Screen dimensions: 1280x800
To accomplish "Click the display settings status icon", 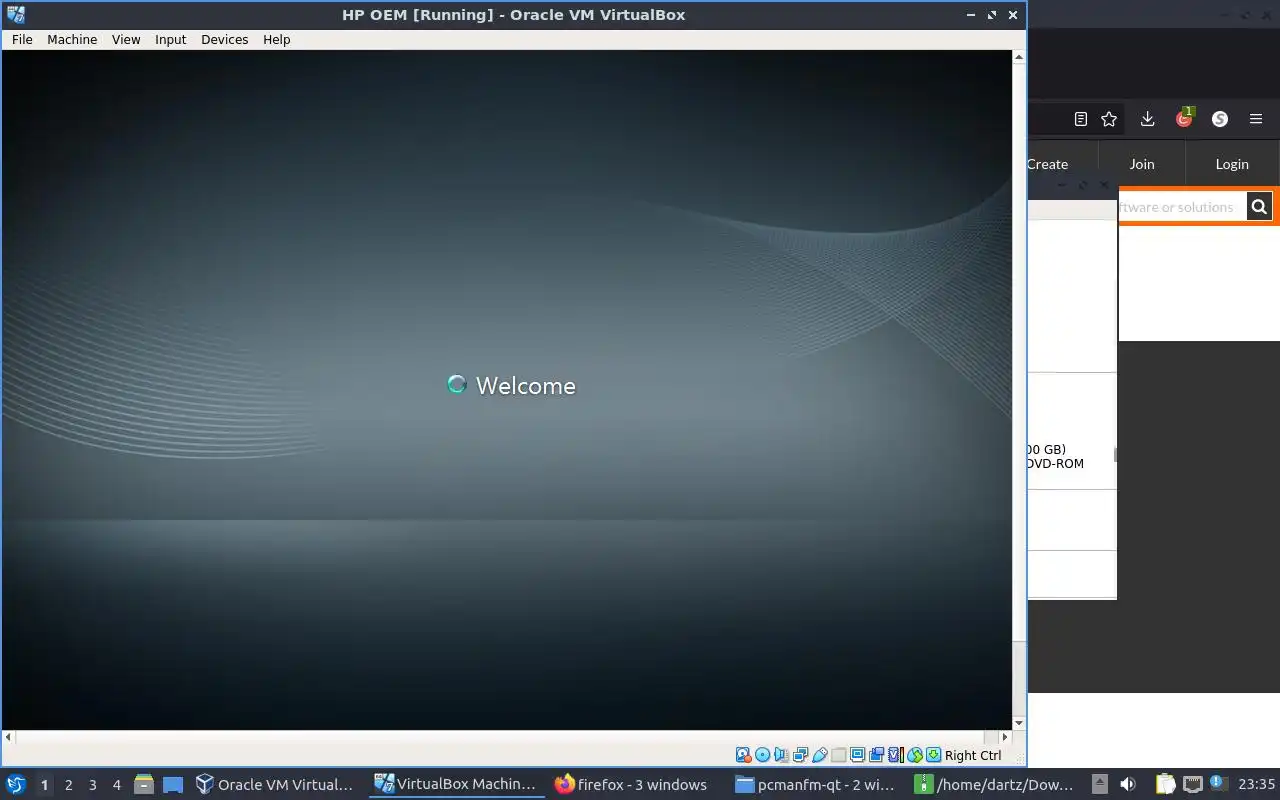I will click(858, 755).
